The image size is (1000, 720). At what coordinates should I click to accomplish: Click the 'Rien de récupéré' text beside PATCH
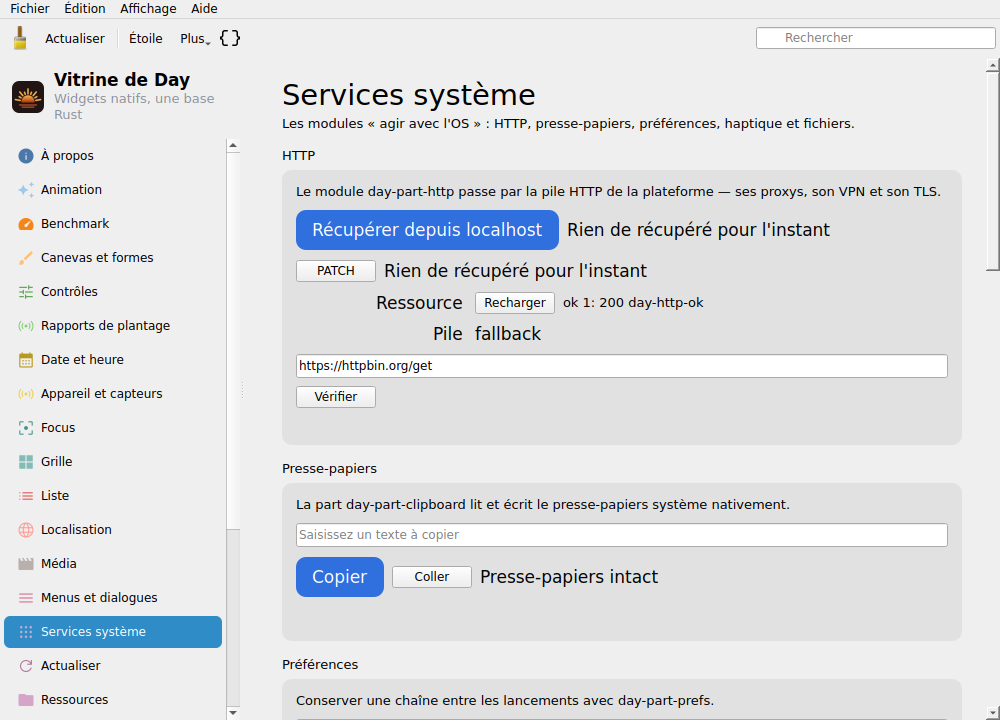click(x=515, y=271)
